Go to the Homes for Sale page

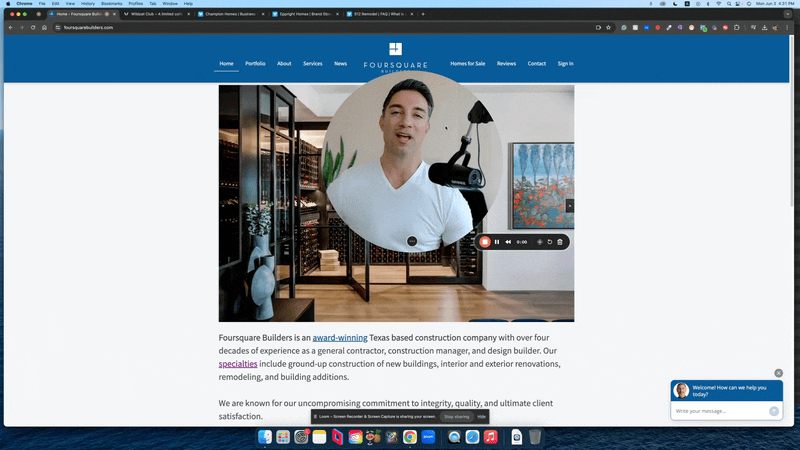pos(467,64)
